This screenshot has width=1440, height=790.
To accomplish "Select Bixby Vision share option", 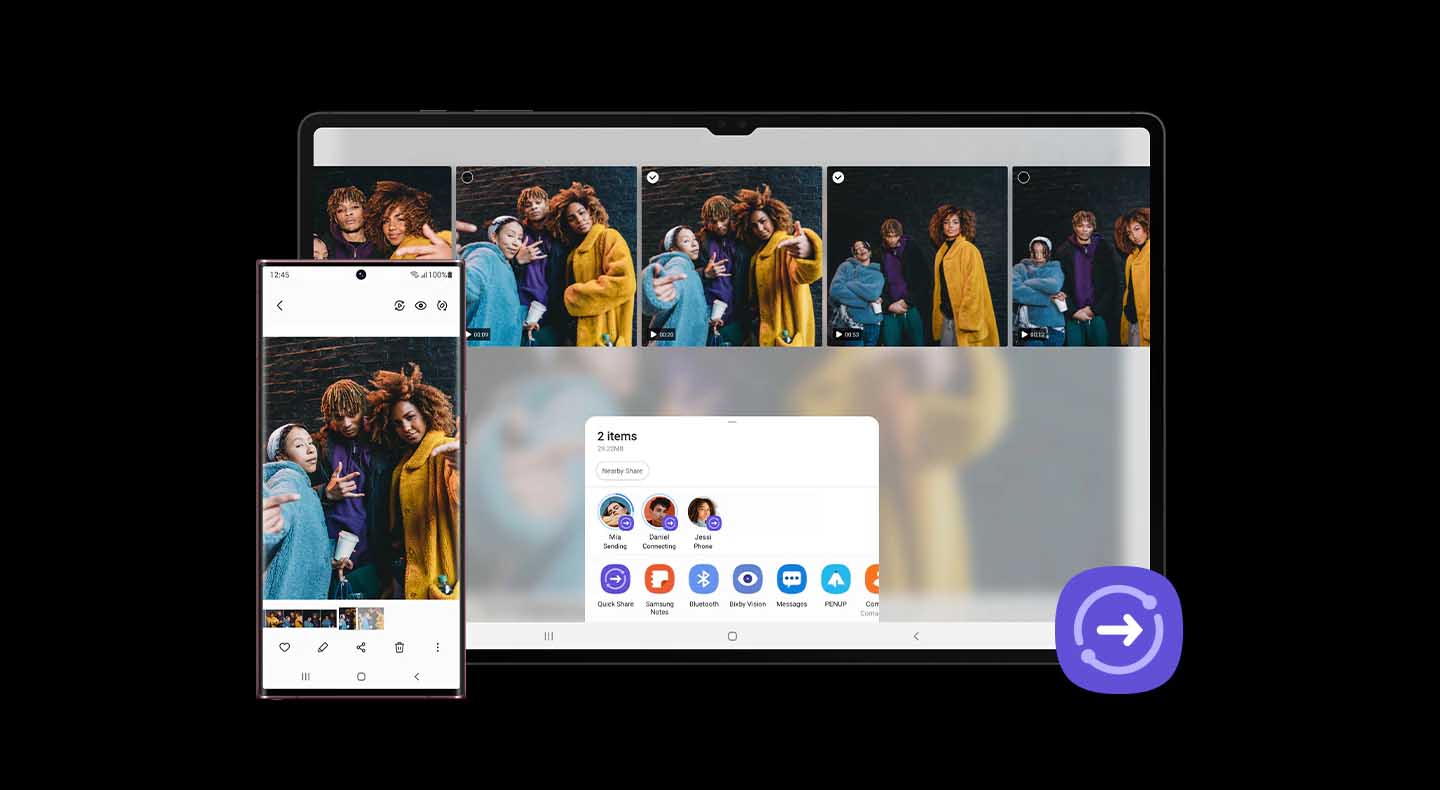I will 747,579.
